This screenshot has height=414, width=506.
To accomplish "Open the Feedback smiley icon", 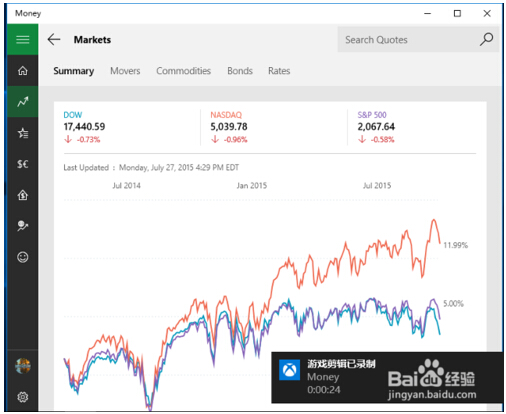I will coord(23,257).
